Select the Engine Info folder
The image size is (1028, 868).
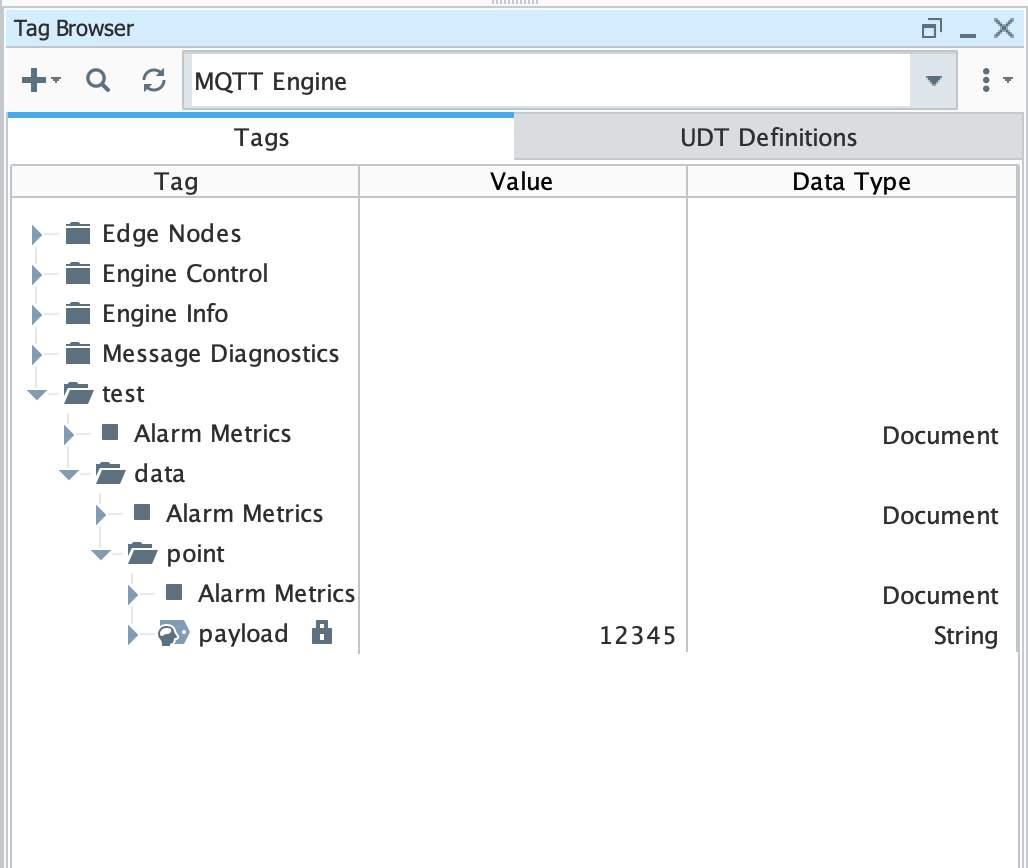pyautogui.click(x=165, y=314)
